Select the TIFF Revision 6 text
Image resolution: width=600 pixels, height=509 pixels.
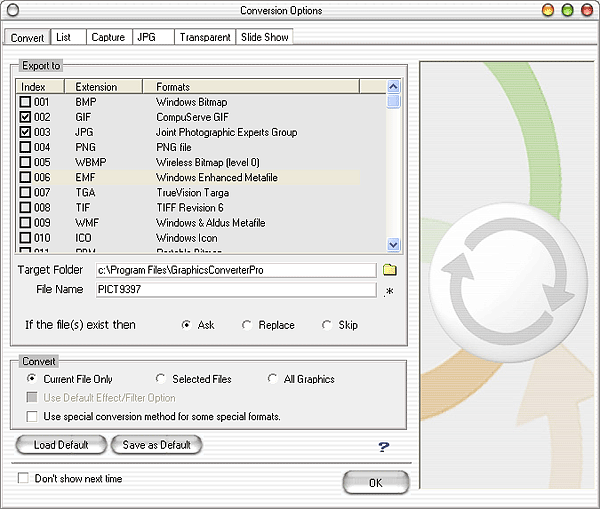[190, 208]
